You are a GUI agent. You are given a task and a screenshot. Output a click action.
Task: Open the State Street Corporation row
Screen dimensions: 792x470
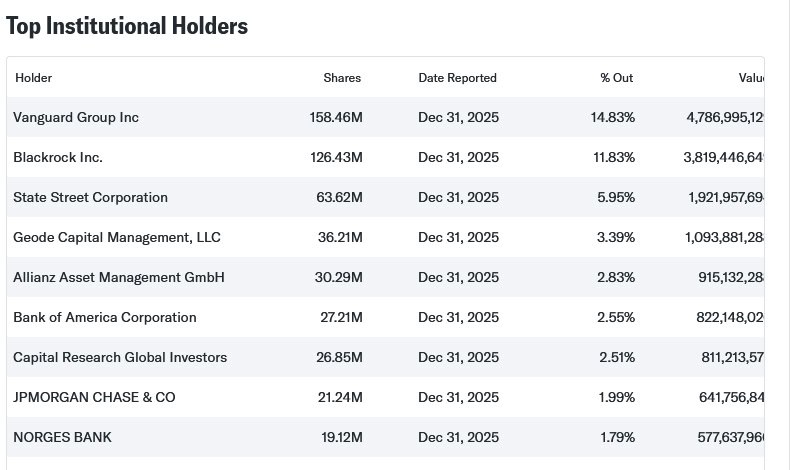91,198
